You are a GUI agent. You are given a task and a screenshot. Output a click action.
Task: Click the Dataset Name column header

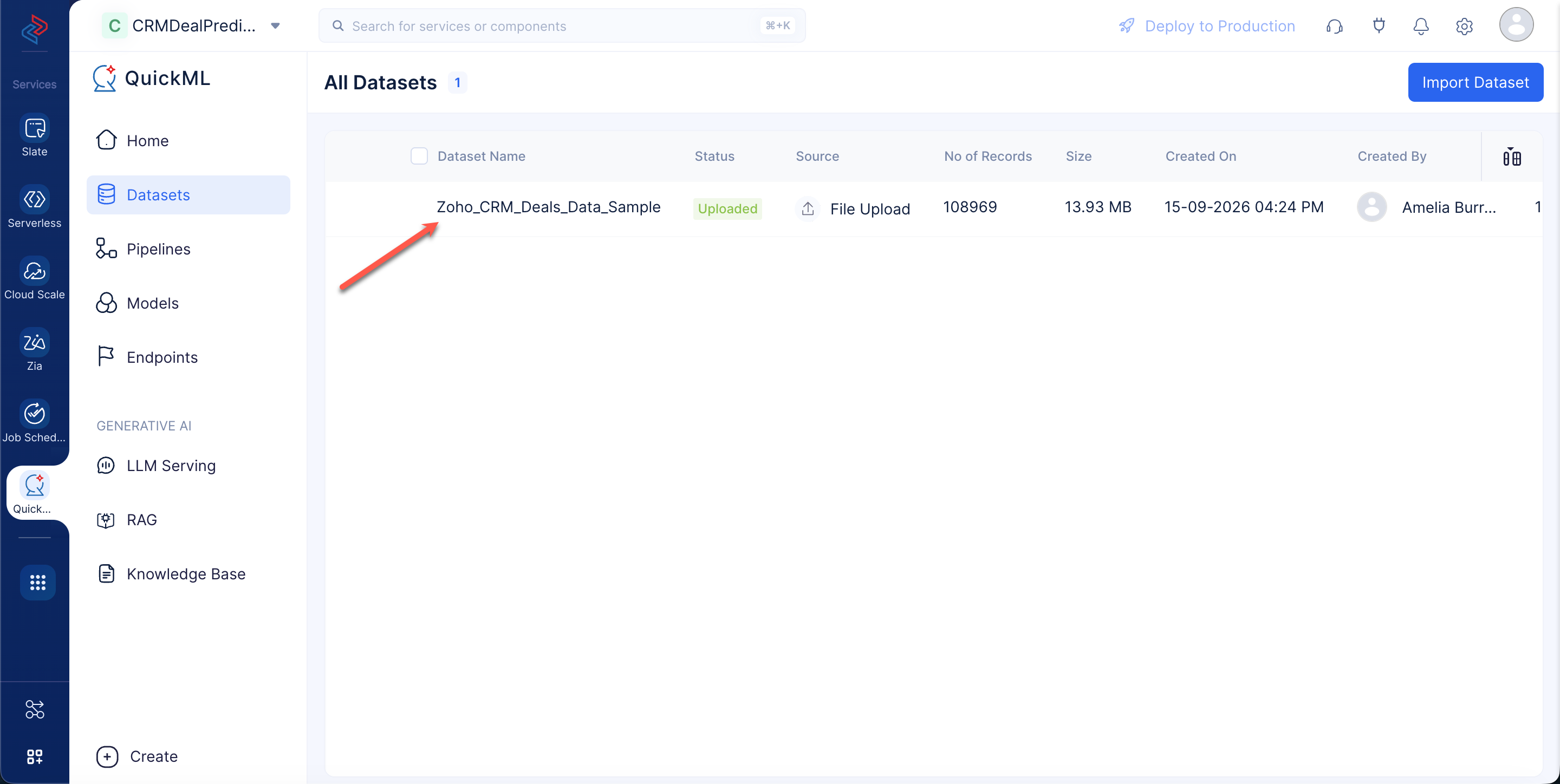coord(482,156)
